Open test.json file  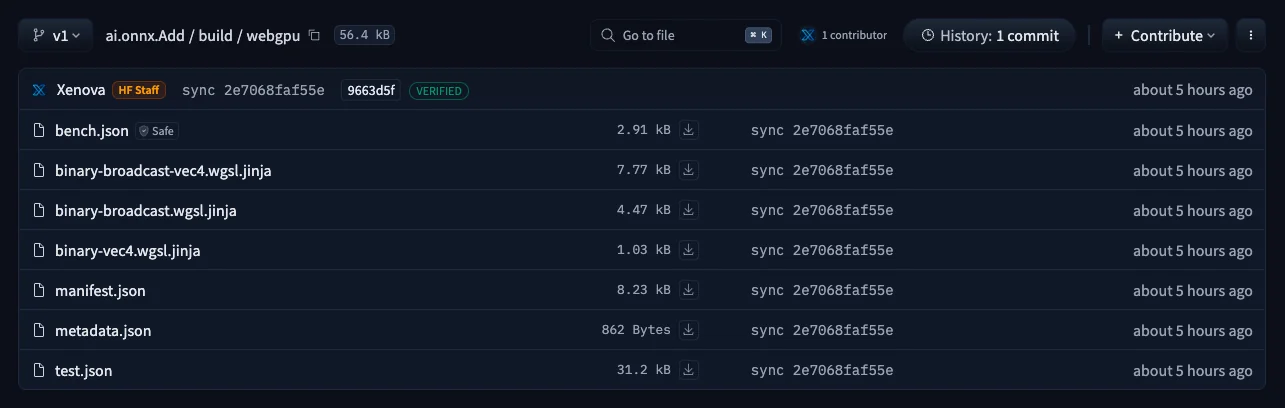click(x=84, y=371)
